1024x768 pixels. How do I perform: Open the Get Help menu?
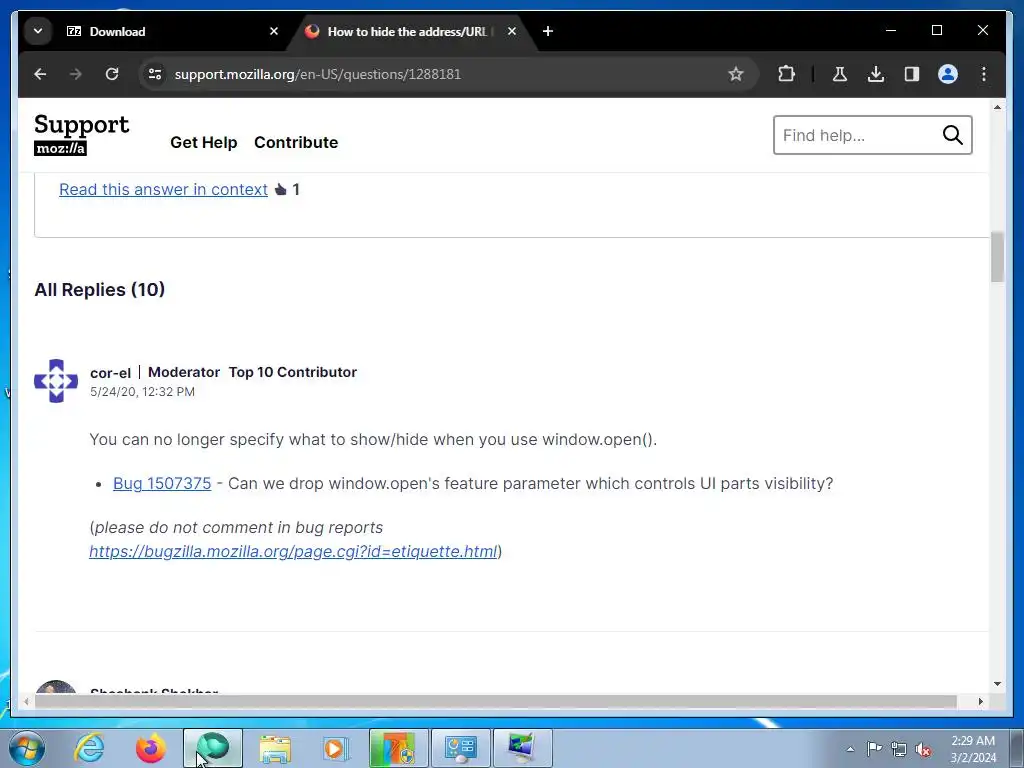[x=204, y=142]
